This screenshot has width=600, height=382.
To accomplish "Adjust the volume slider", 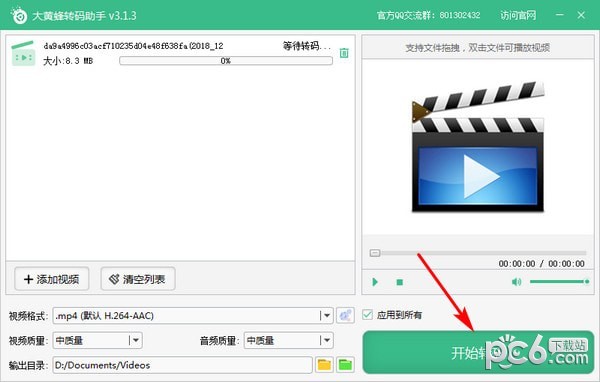I will point(559,282).
